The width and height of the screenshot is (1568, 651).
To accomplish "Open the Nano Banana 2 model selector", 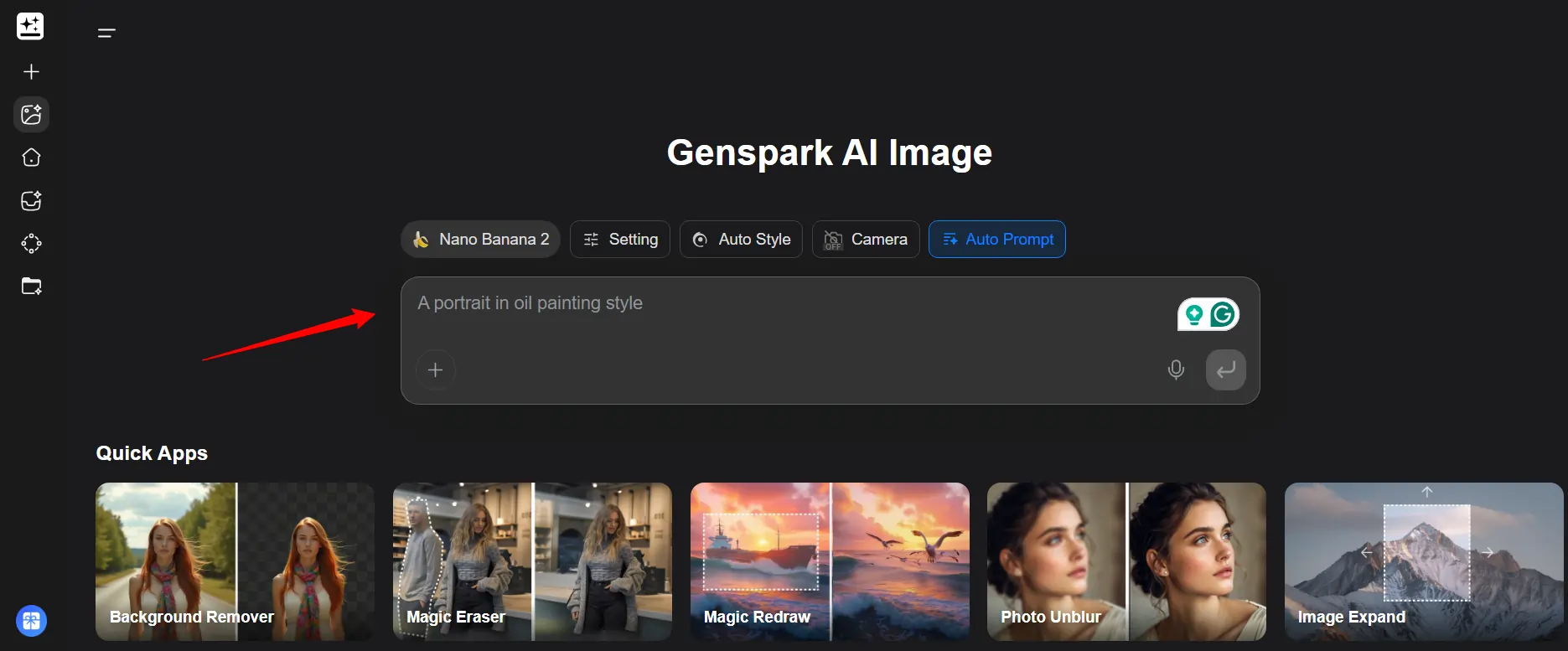I will (480, 240).
